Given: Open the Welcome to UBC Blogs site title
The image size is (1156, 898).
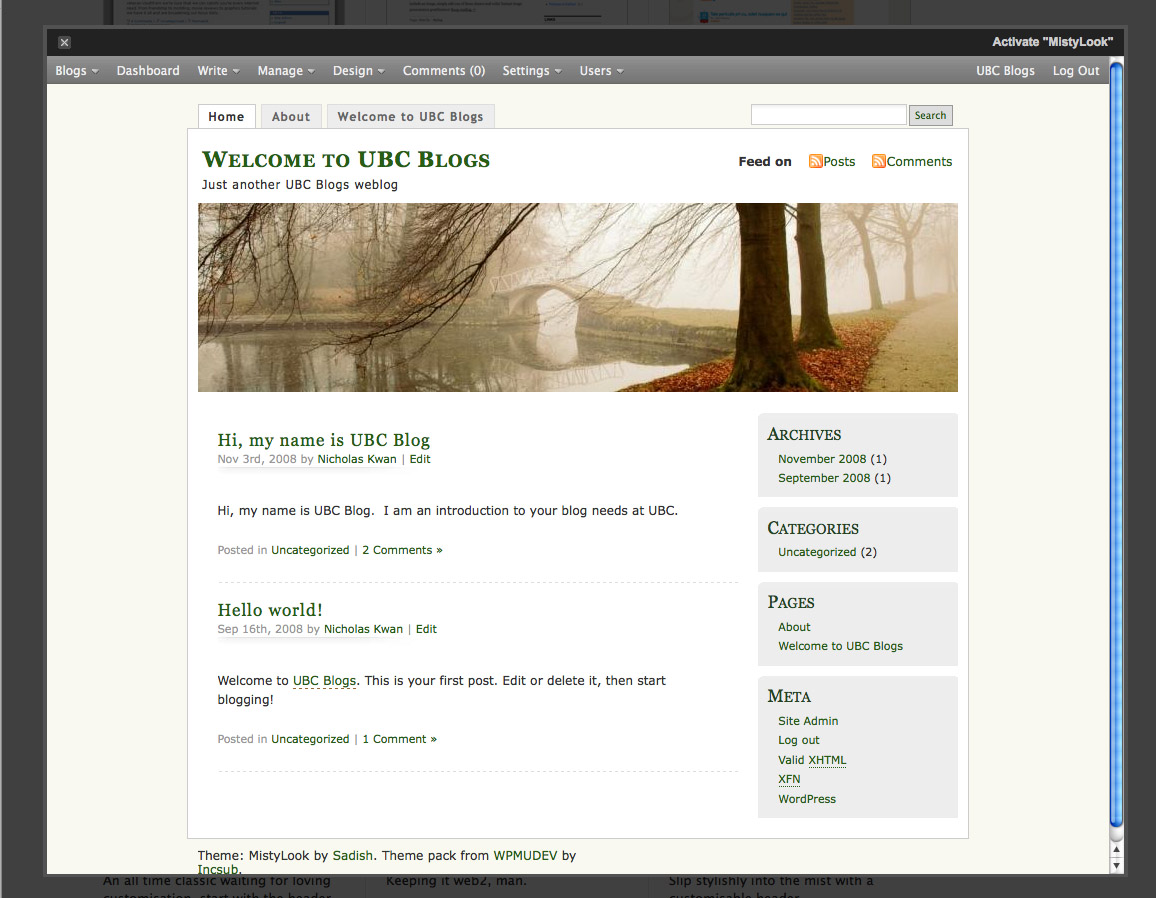Looking at the screenshot, I should [346, 159].
